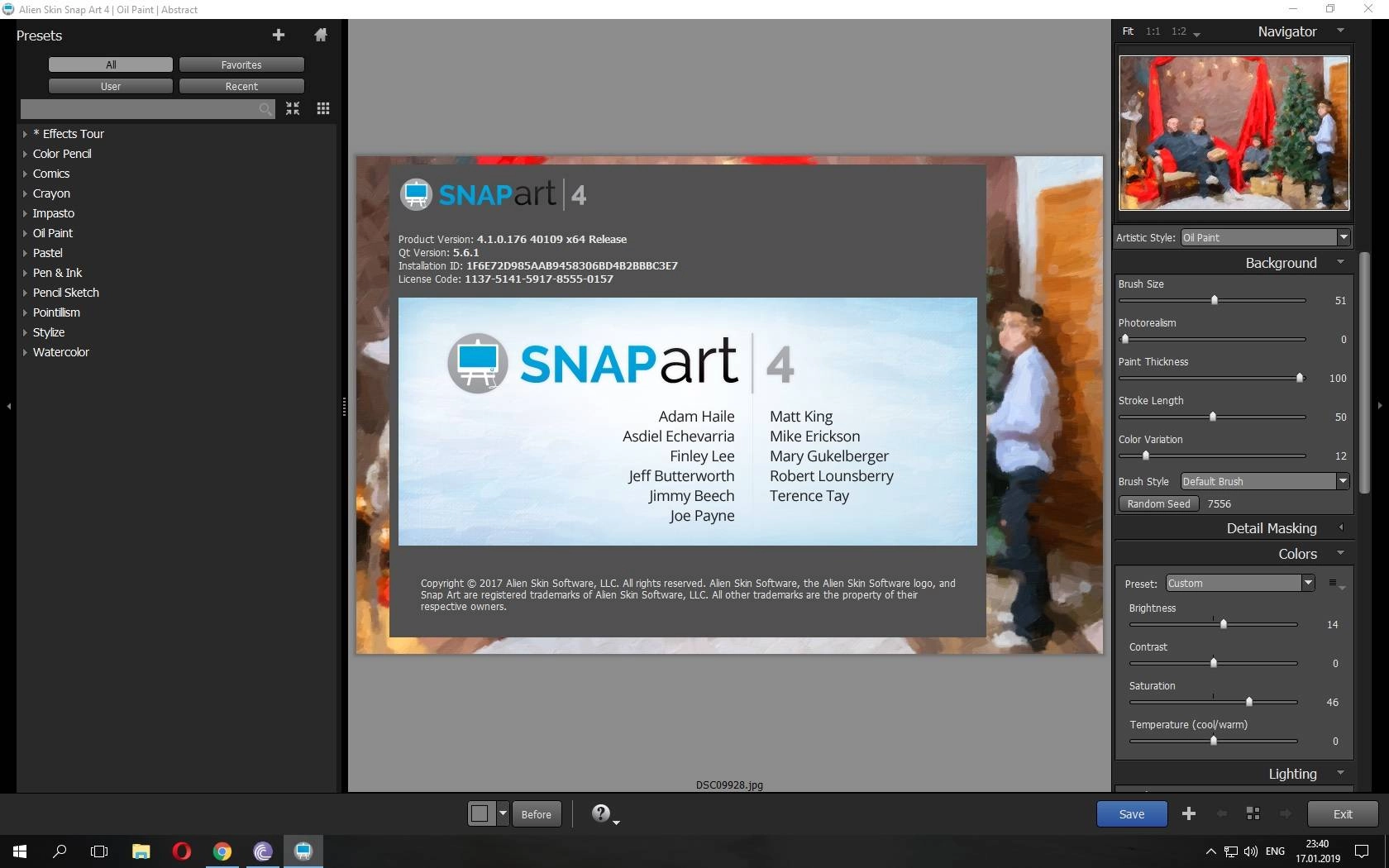
Task: Click the Exit button
Action: (1343, 813)
